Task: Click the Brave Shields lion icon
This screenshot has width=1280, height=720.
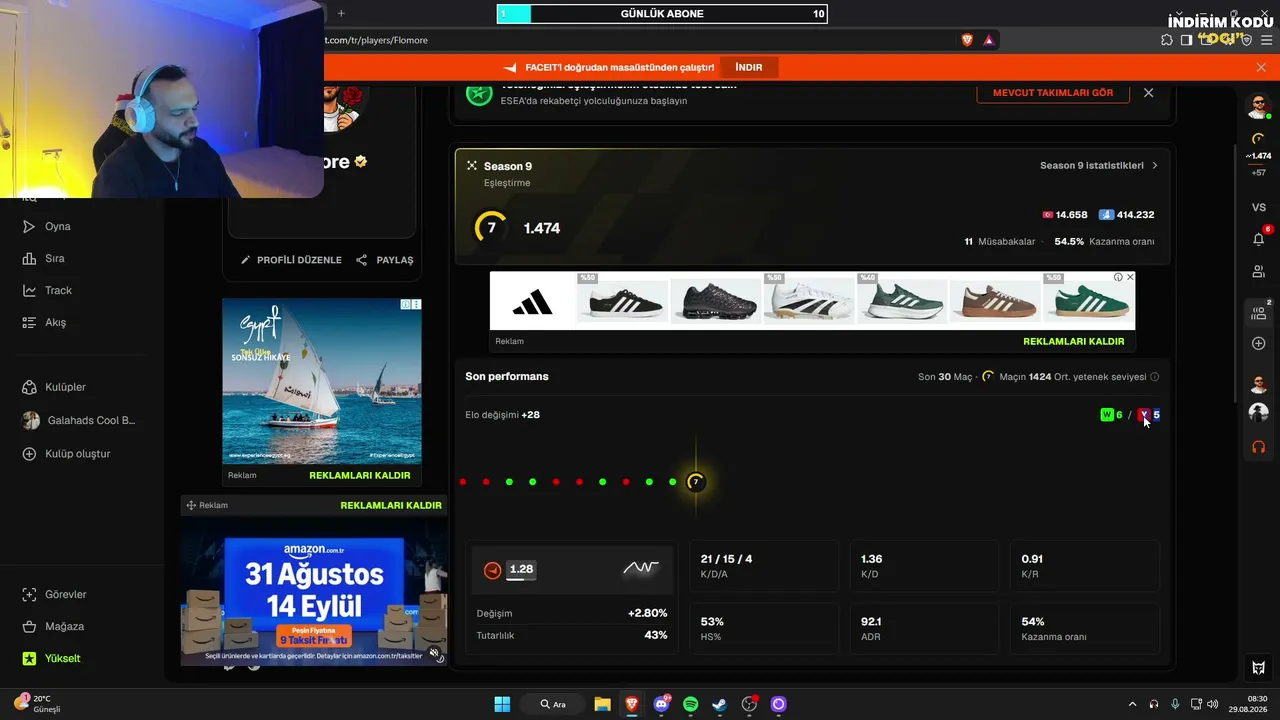Action: pos(967,40)
